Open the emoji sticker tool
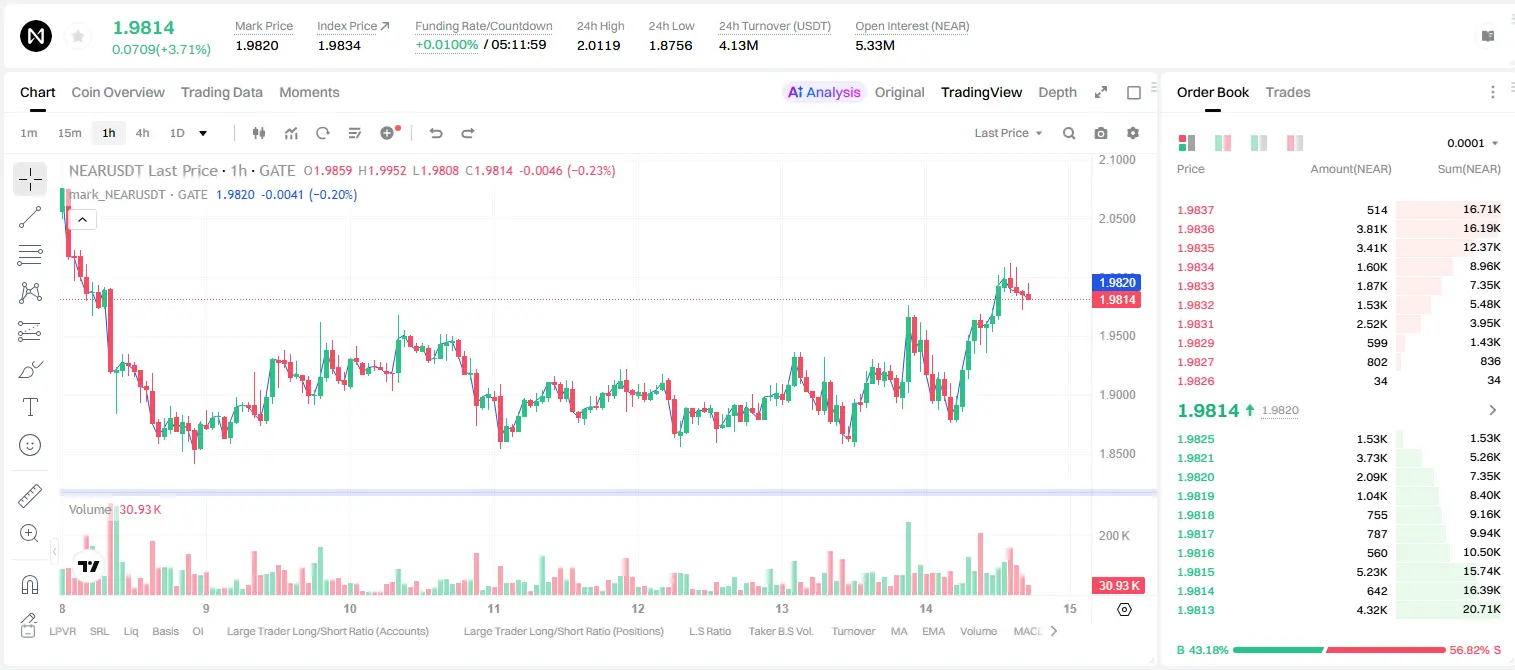The image size is (1515, 670). (30, 445)
